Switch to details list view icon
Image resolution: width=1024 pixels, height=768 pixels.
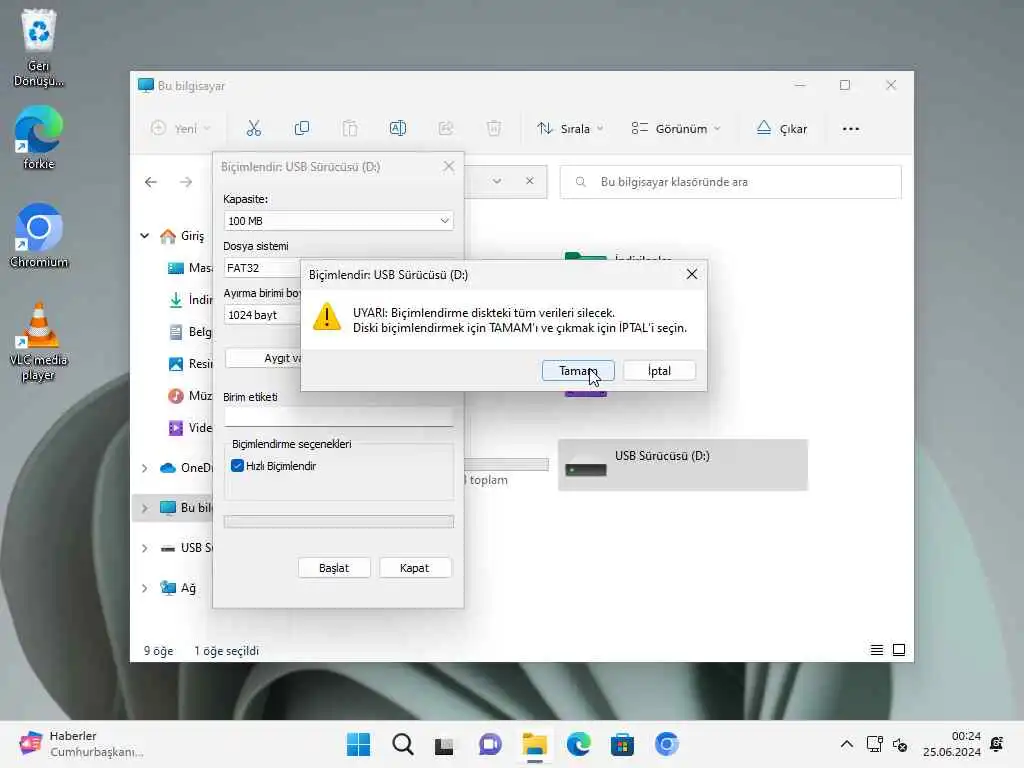click(876, 650)
